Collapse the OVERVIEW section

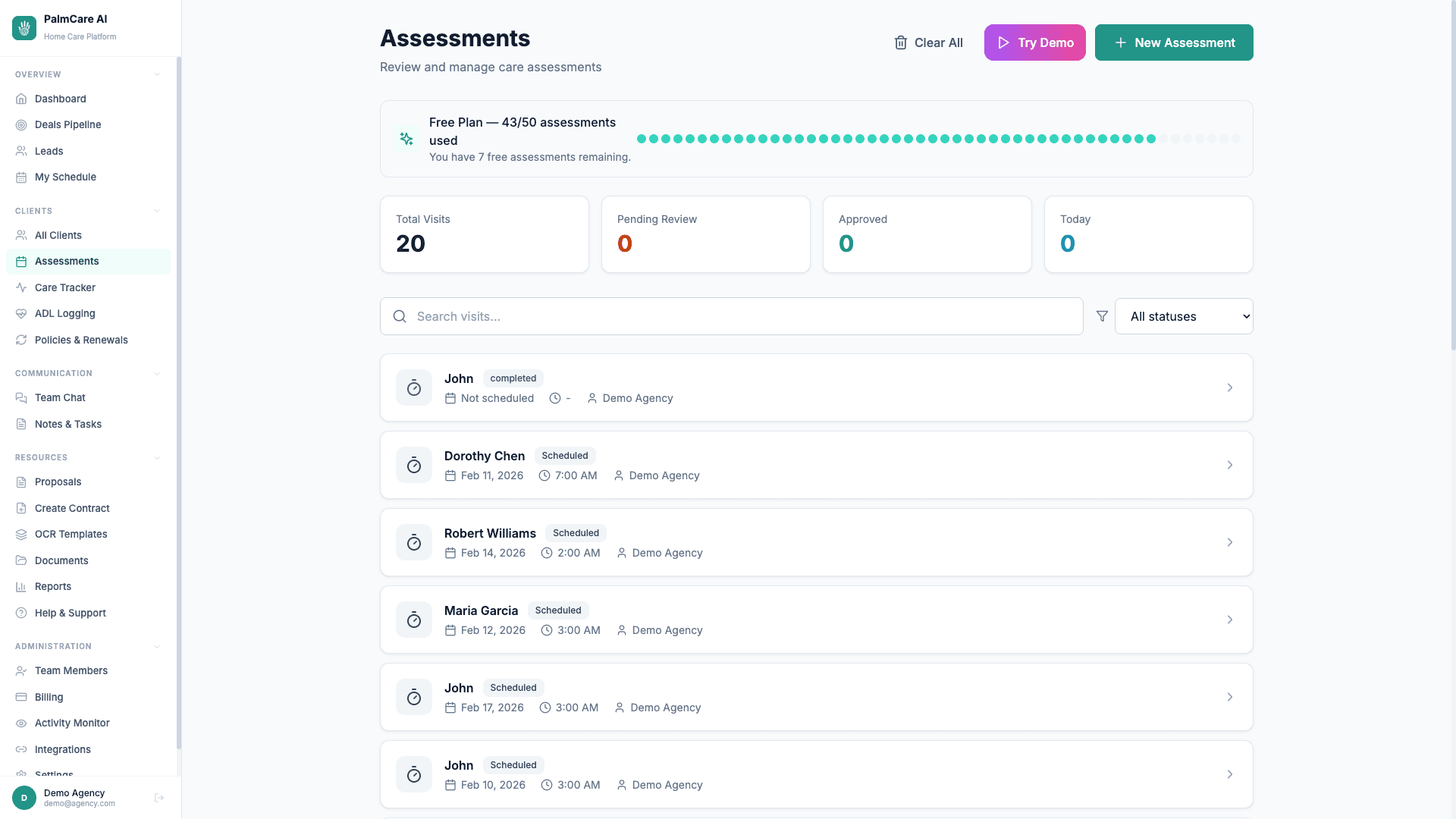(x=157, y=74)
